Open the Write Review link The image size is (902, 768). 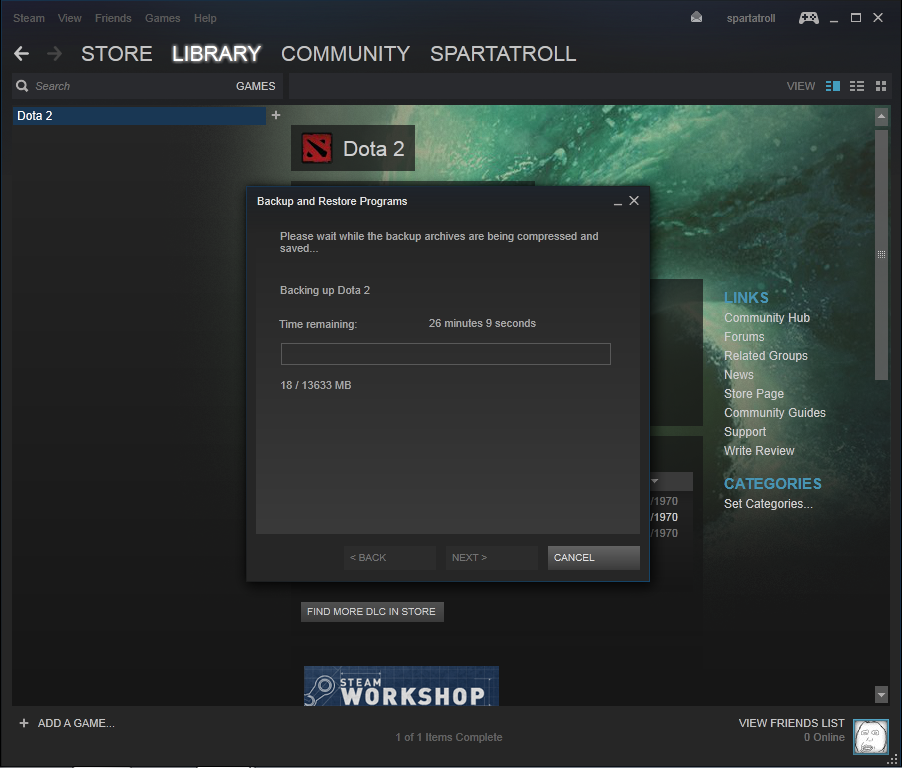pos(759,450)
